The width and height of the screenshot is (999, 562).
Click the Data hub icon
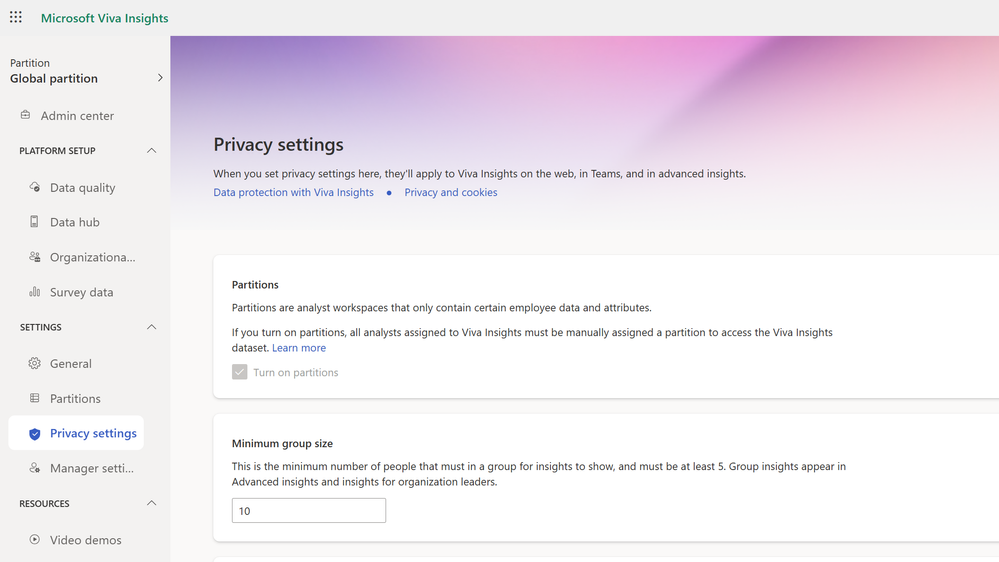click(x=34, y=222)
